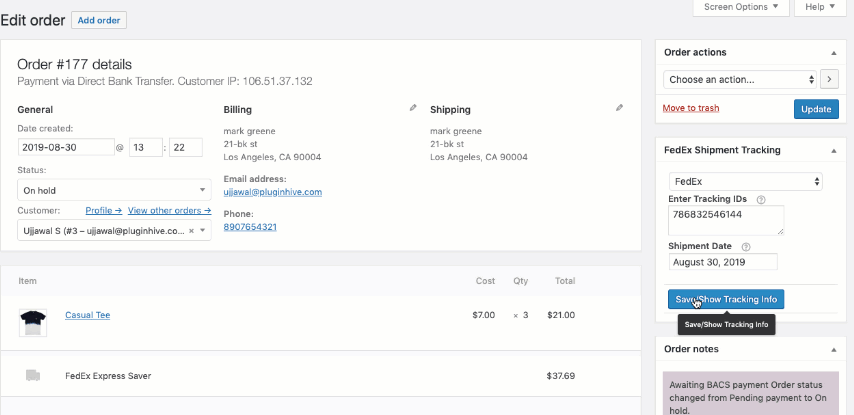
Task: Click the Order #177 details heading
Action: click(75, 64)
